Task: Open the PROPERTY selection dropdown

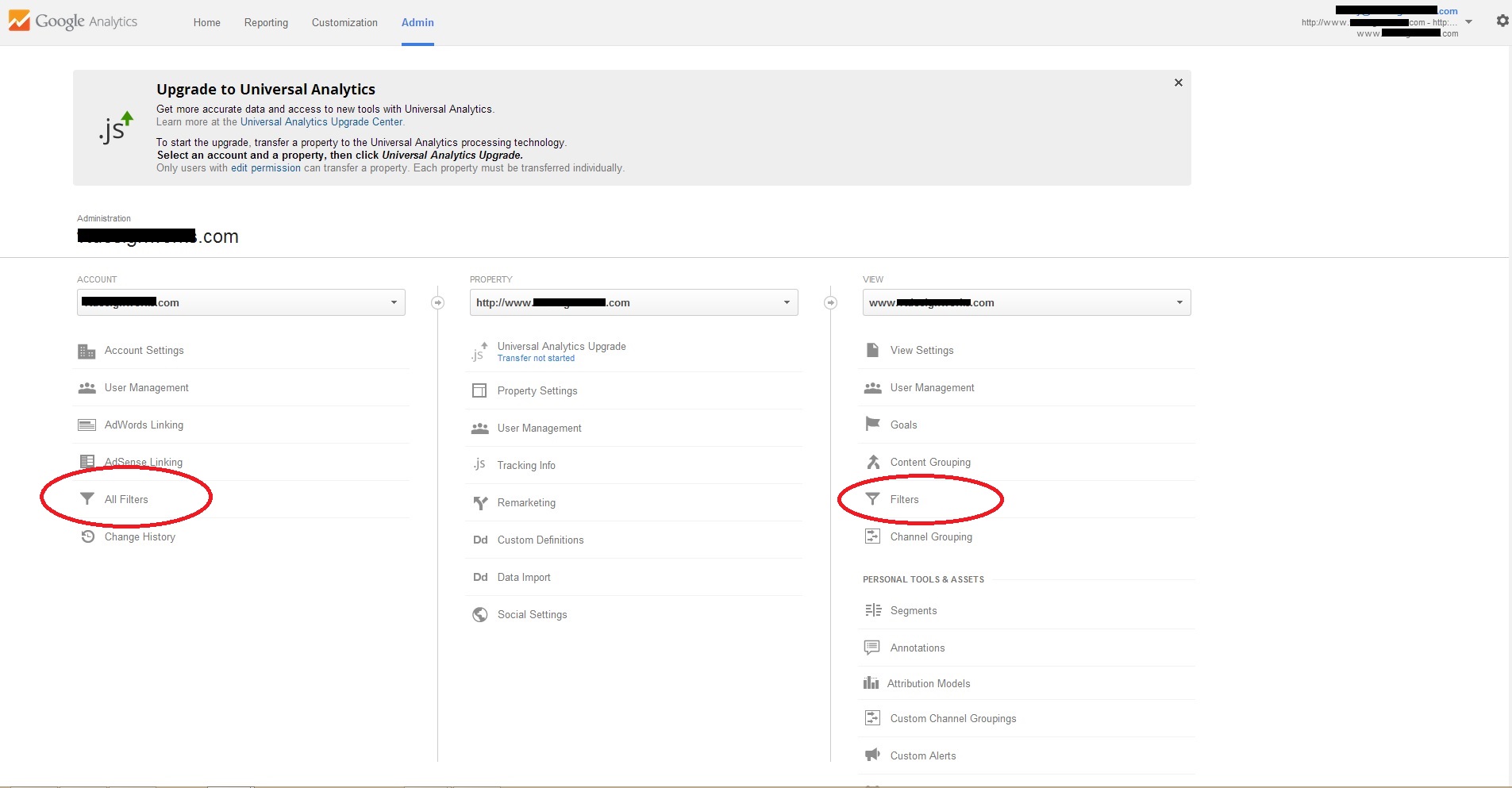Action: (x=634, y=302)
